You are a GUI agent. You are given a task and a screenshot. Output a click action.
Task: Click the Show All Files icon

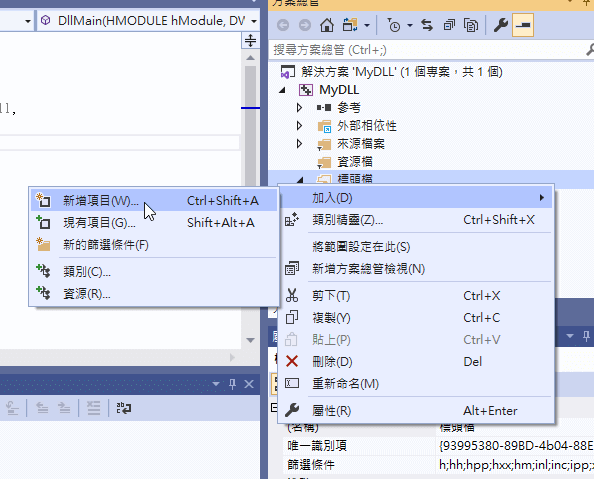point(471,25)
